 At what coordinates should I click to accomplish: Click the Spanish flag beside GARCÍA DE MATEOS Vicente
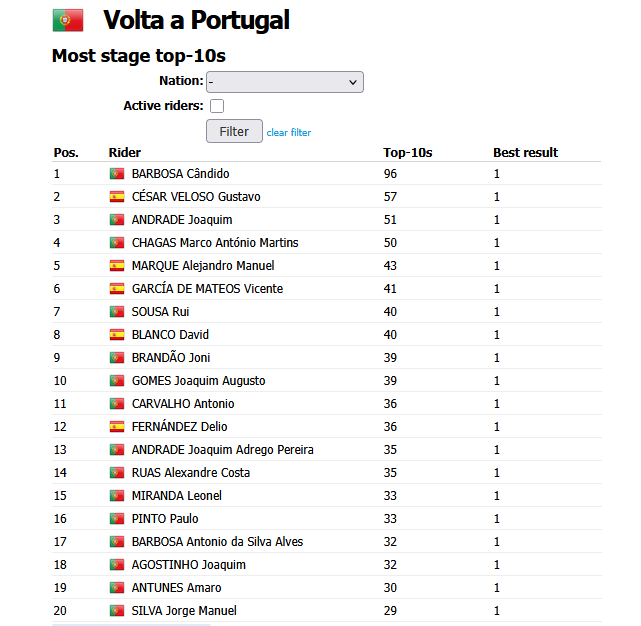(x=117, y=289)
